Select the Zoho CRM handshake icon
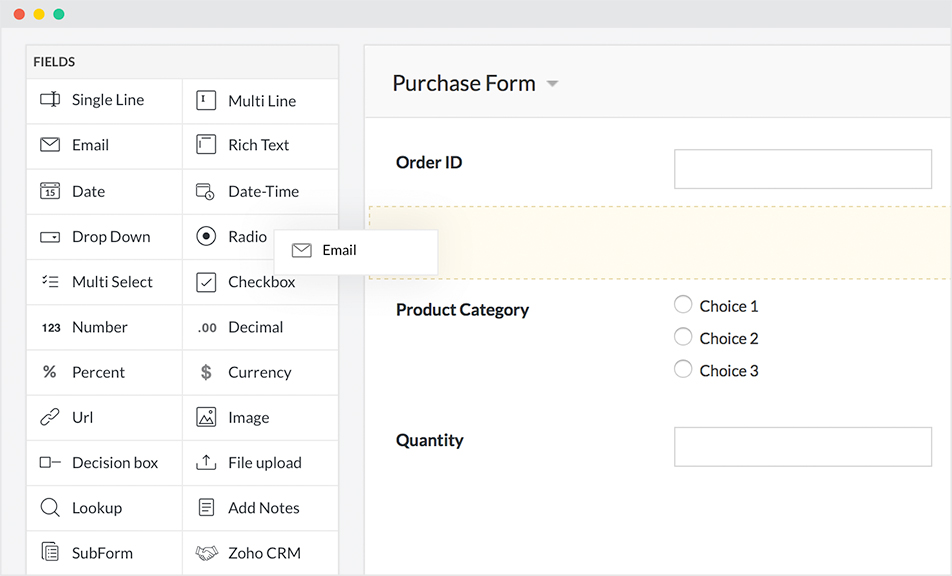The height and width of the screenshot is (576, 952). 206,553
